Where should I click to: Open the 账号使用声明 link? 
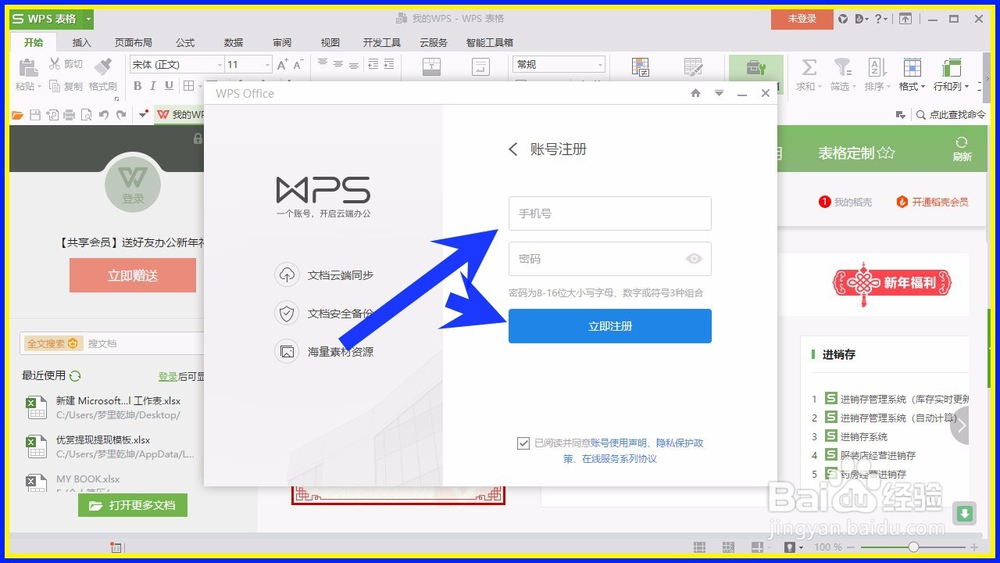tap(619, 443)
